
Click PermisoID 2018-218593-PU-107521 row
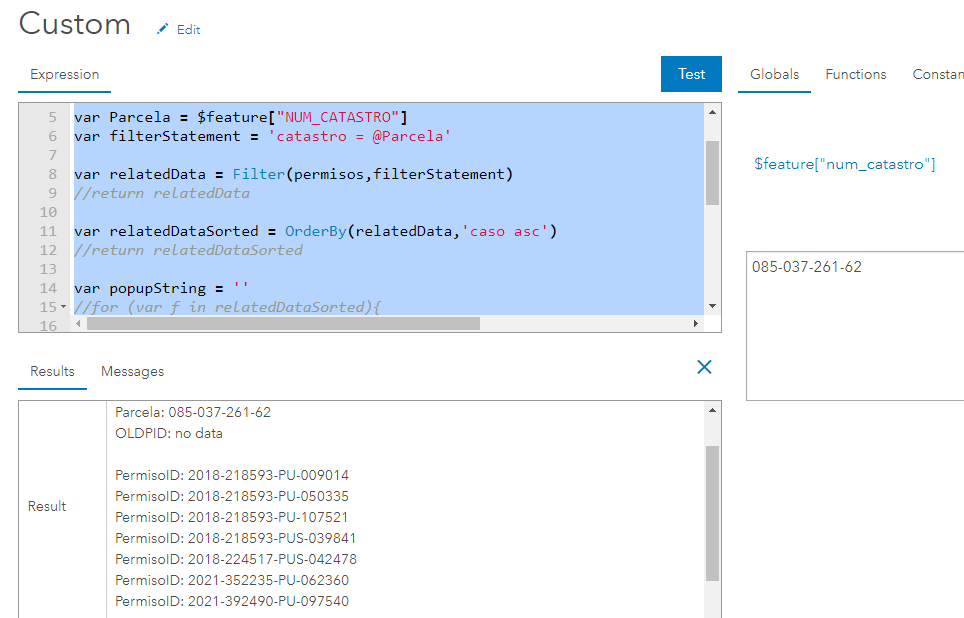tap(232, 517)
